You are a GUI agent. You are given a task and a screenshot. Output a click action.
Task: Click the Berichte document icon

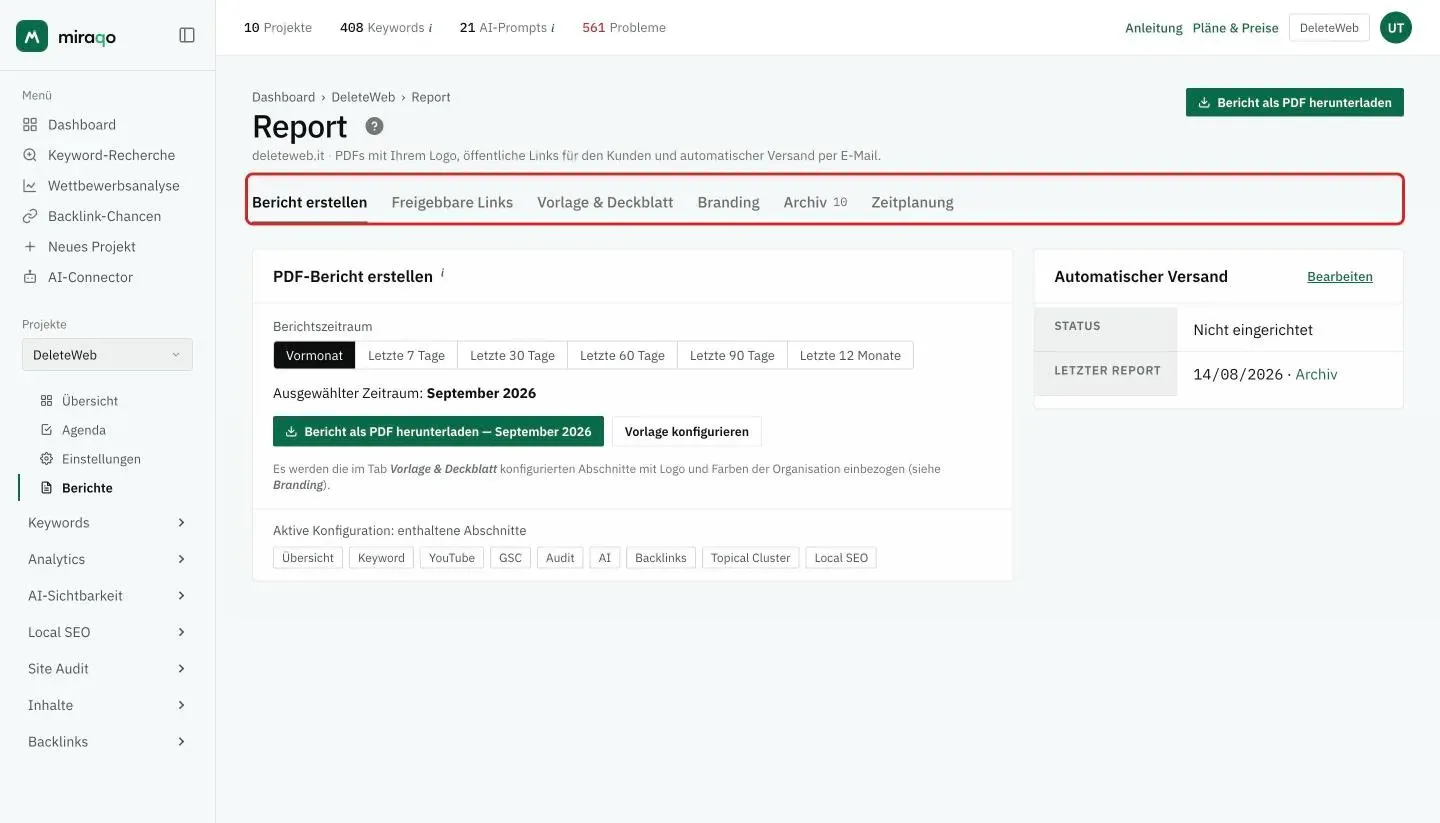(46, 488)
